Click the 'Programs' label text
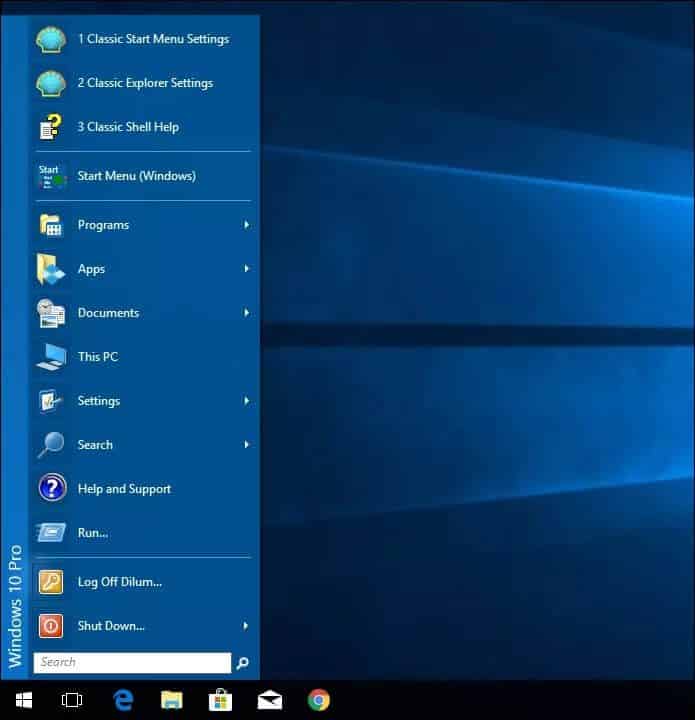Screen dimensions: 695x720 (103, 225)
